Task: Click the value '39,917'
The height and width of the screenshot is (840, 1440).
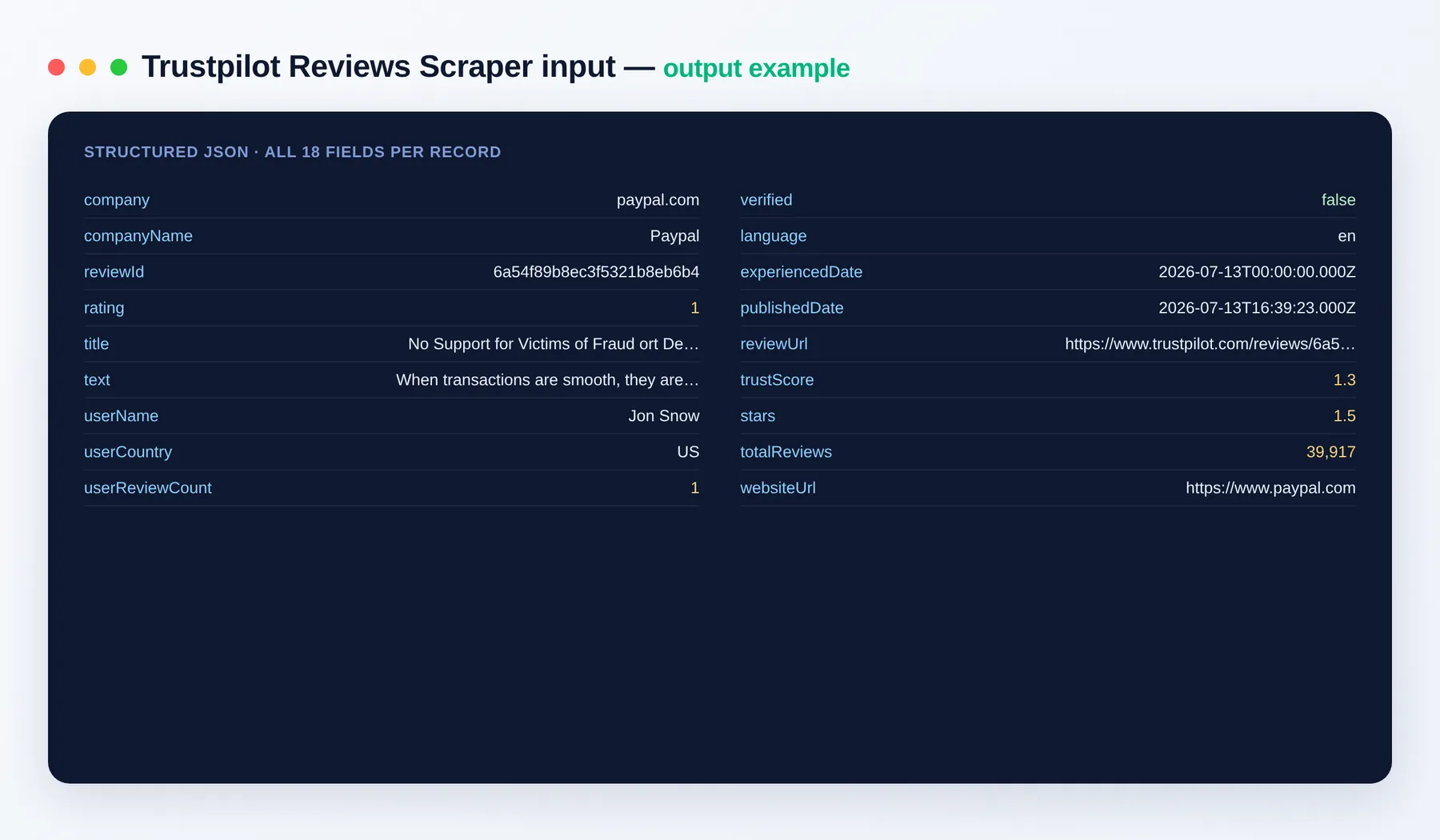Action: (1331, 452)
